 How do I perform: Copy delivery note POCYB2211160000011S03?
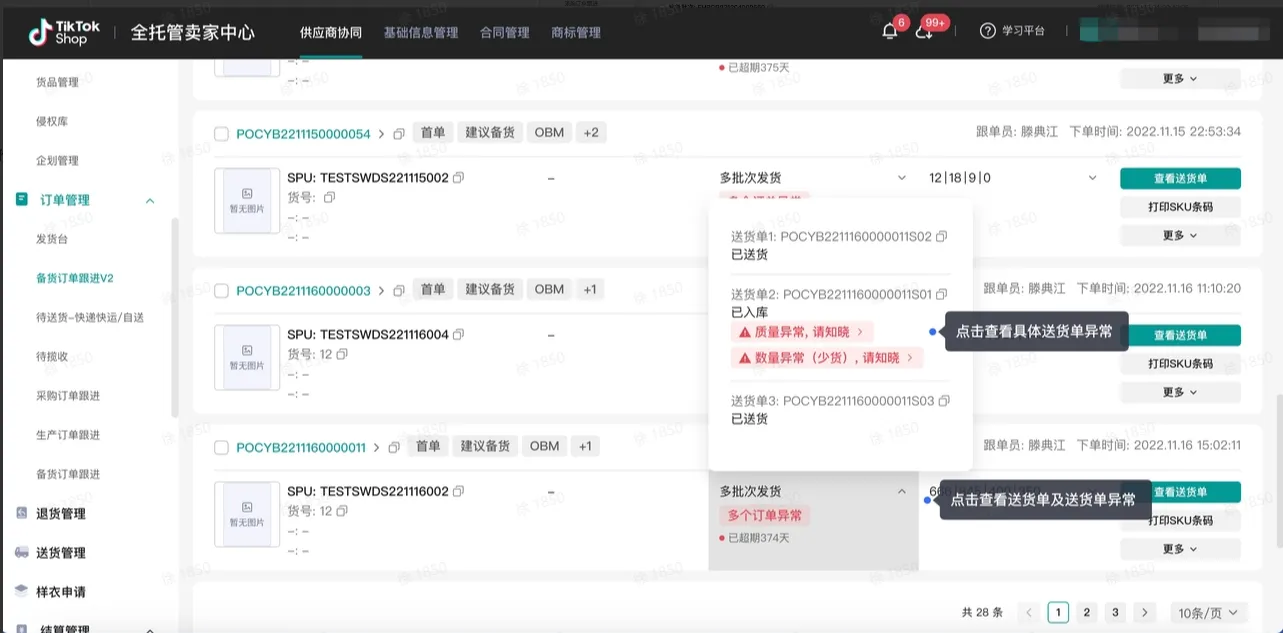pos(943,401)
